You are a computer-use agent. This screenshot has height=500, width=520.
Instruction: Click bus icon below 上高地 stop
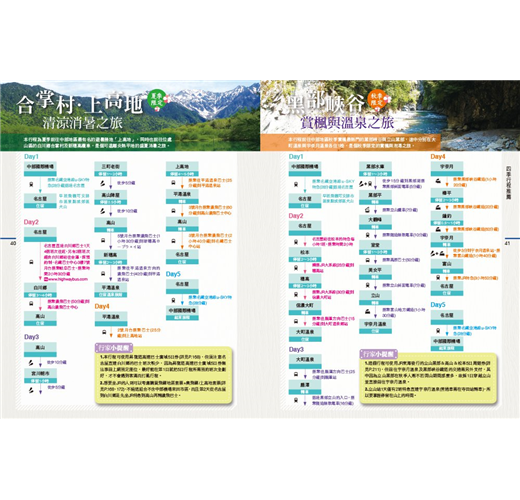[173, 183]
